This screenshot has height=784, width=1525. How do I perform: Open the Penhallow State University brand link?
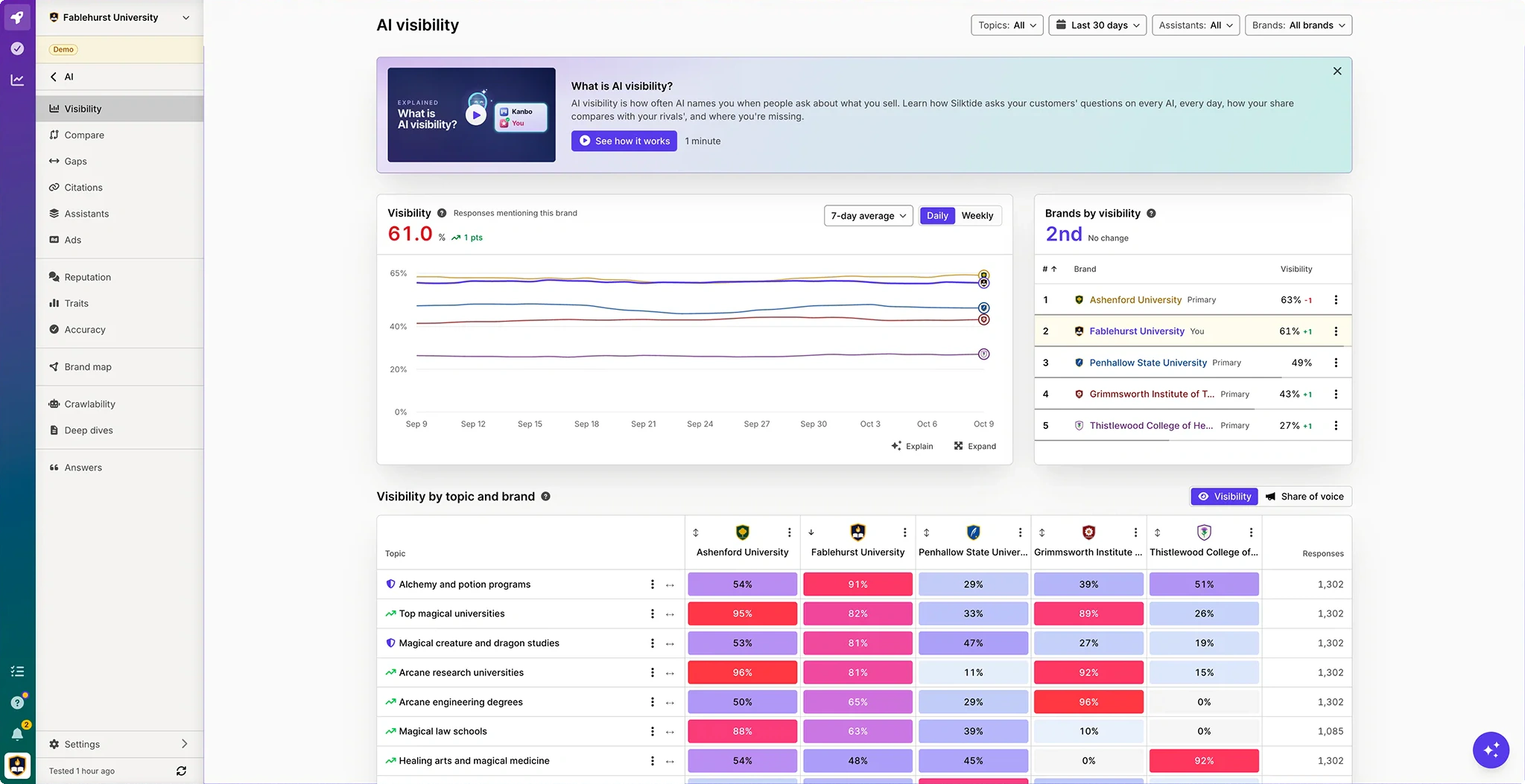1148,363
